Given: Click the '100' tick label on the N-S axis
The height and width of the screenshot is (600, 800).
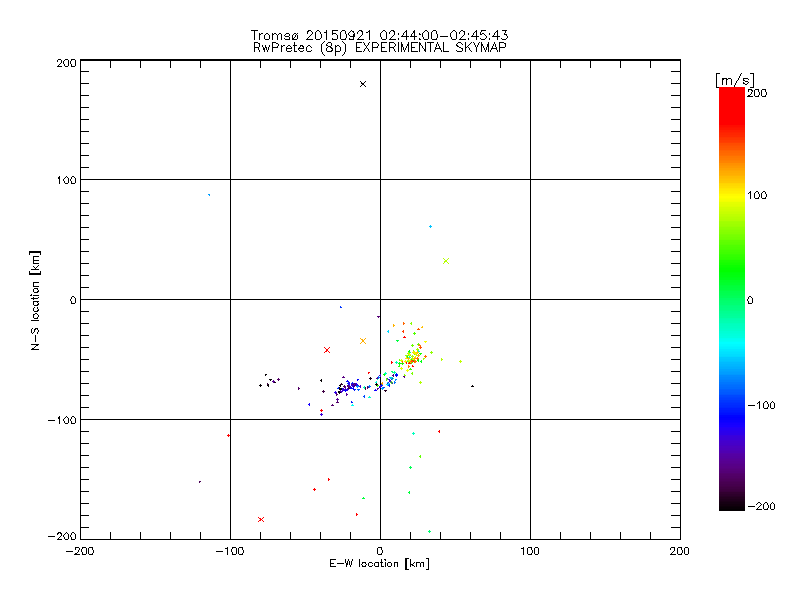Looking at the screenshot, I should 66,180.
